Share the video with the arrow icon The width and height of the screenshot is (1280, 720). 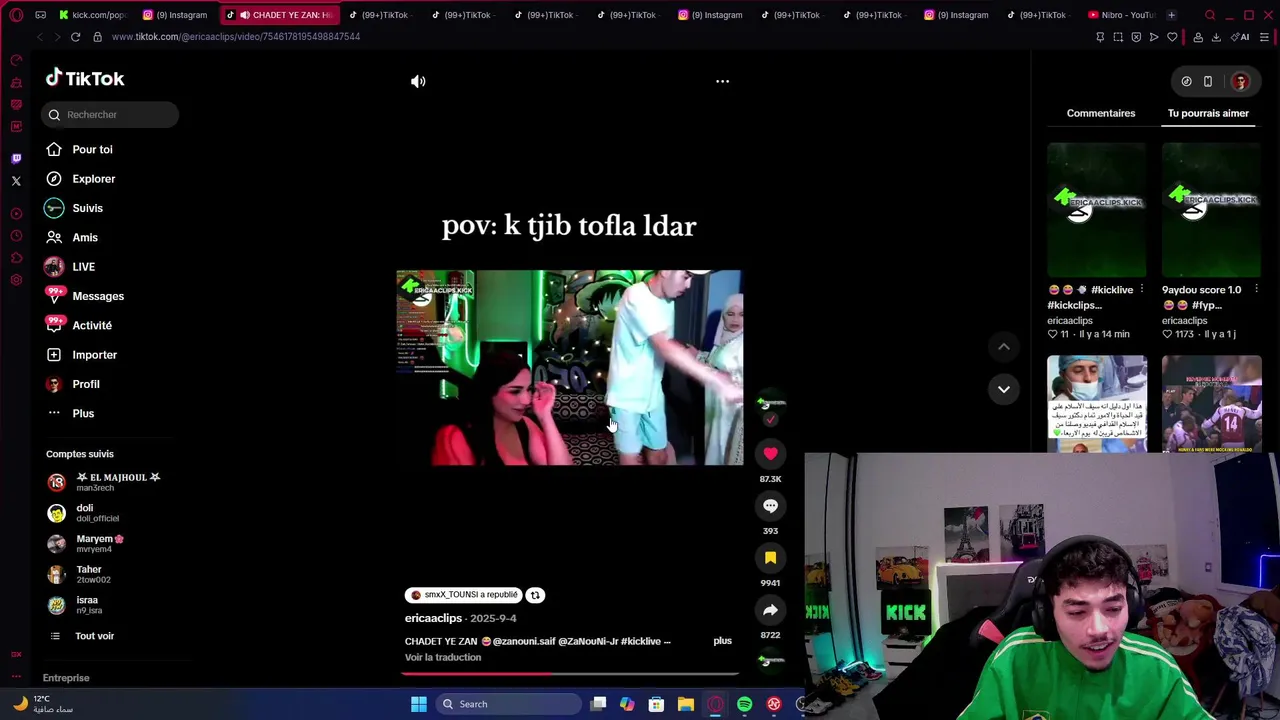pyautogui.click(x=770, y=610)
